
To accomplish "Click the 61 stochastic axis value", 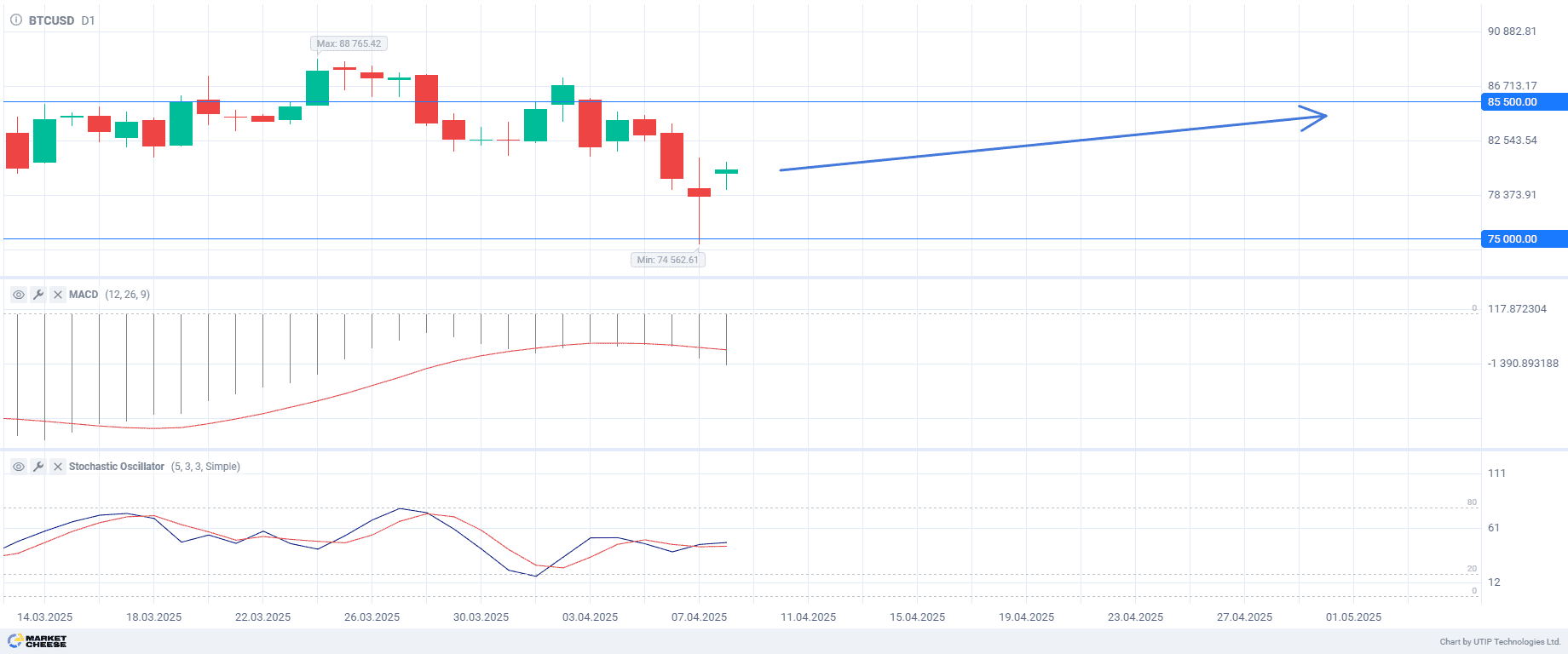I will pos(1494,528).
